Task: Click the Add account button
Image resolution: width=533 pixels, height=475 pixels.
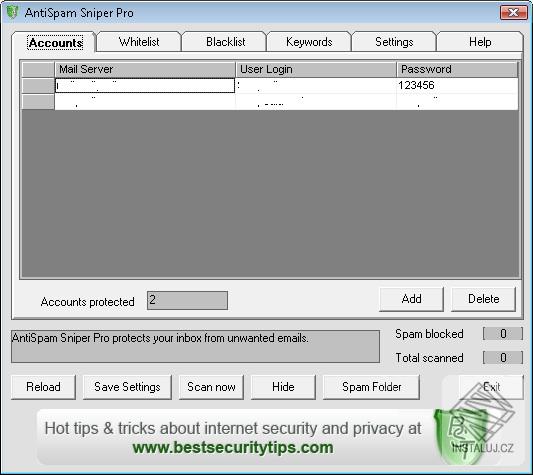Action: [x=411, y=299]
